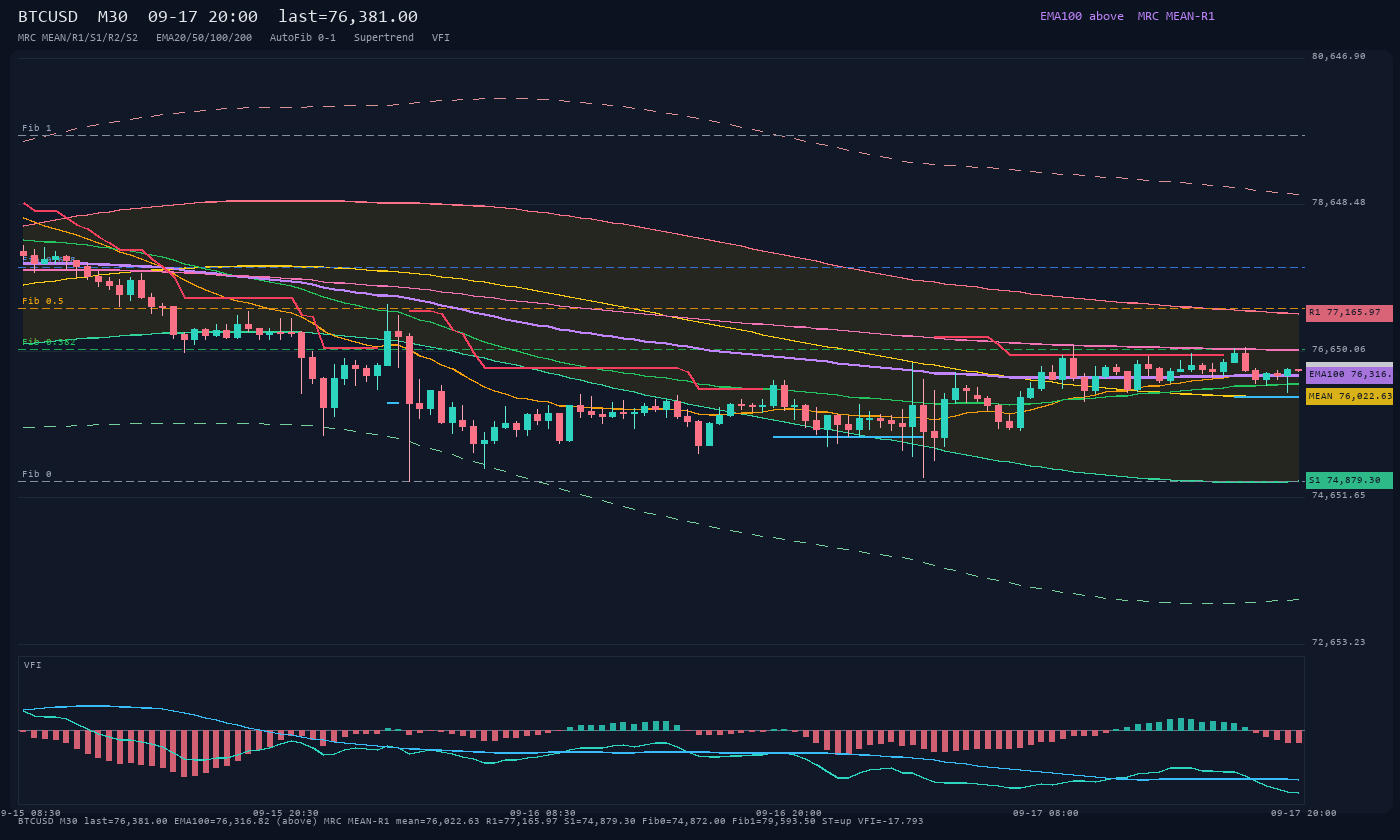Click the Fib 1 level label
This screenshot has width=1400, height=840.
pos(37,128)
